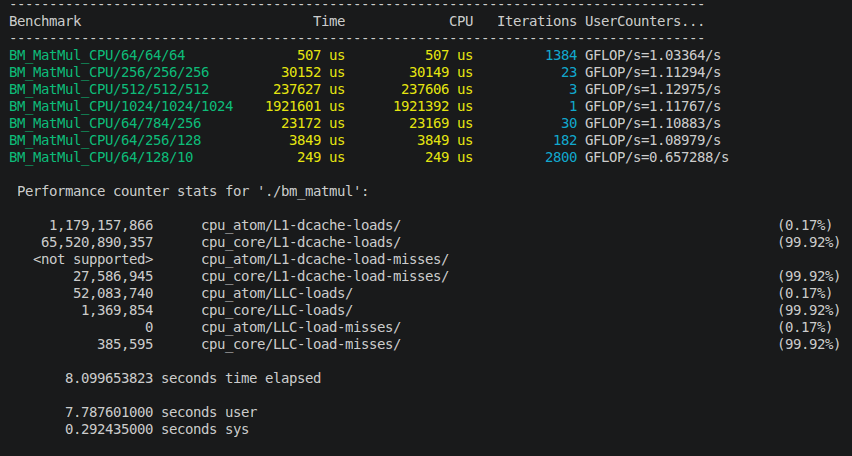
Task: Click the Time value 30152 us
Action: click(313, 72)
